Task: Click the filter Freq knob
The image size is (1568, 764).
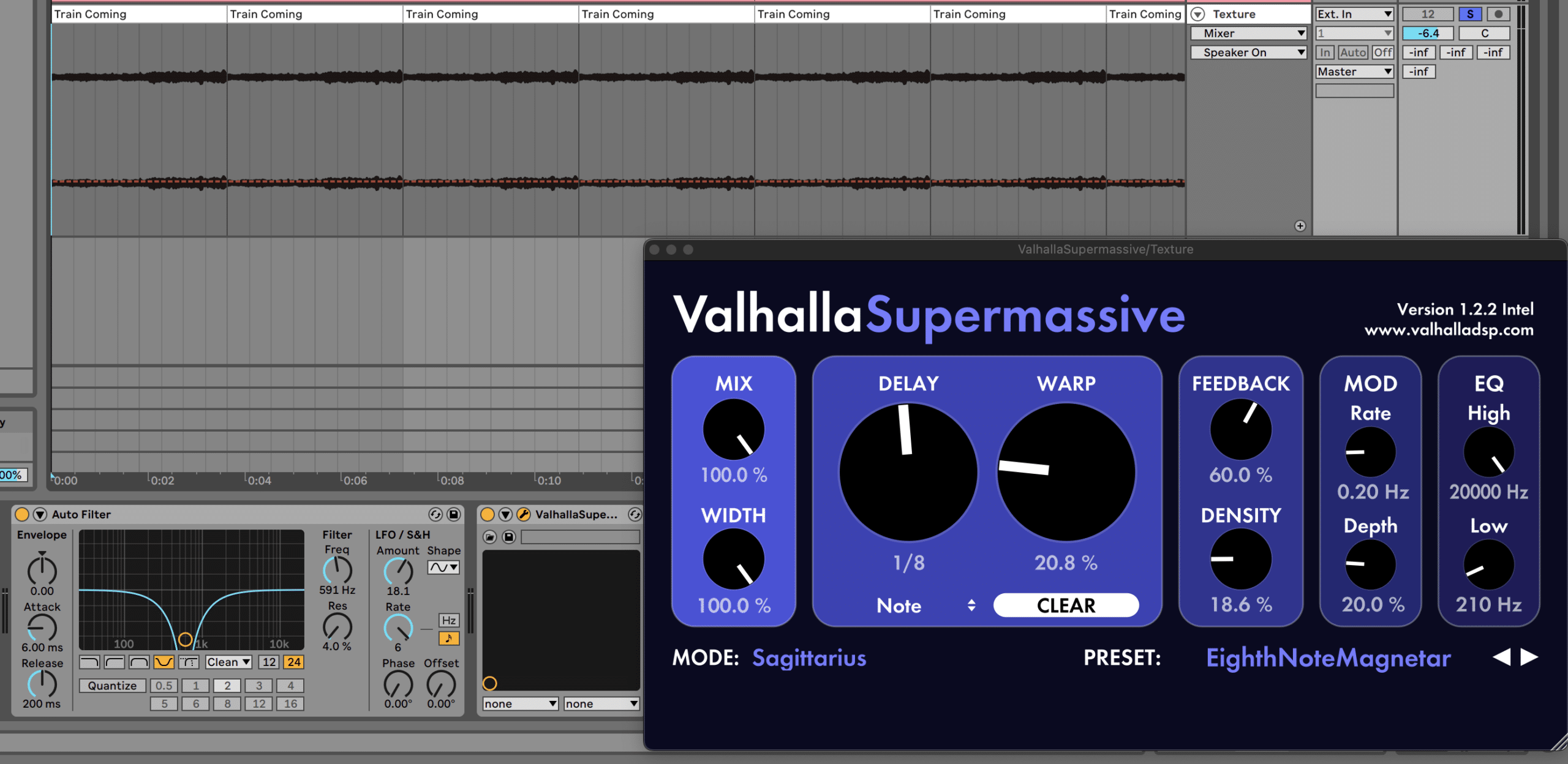Action: point(337,571)
